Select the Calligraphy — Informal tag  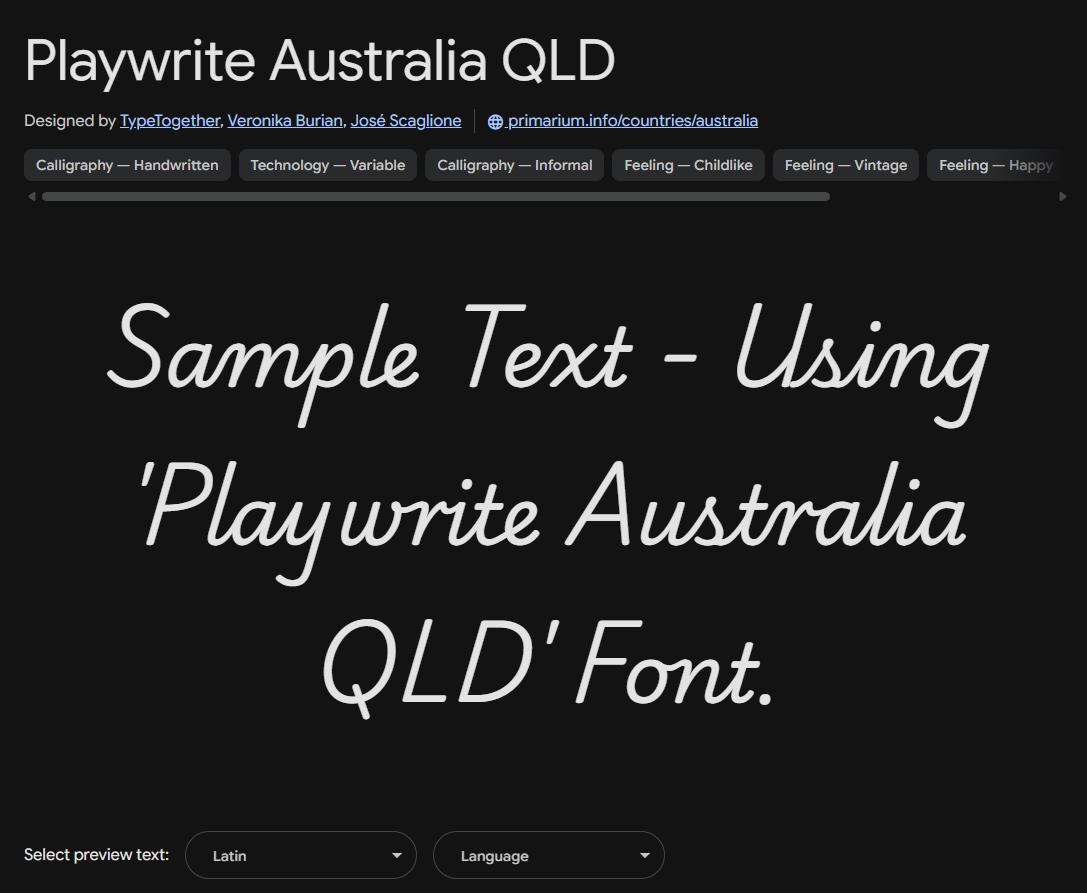(514, 165)
